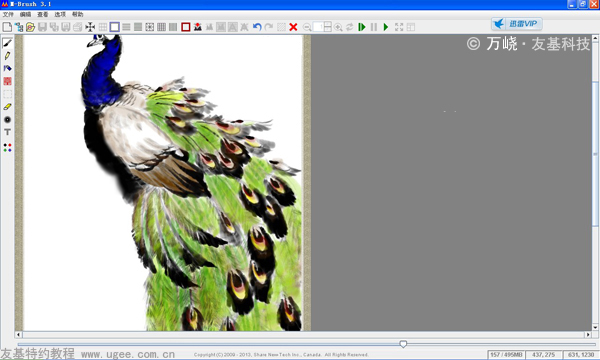Open the 选项 (Options) menu
Screen dimensions: 600x360
60,15
